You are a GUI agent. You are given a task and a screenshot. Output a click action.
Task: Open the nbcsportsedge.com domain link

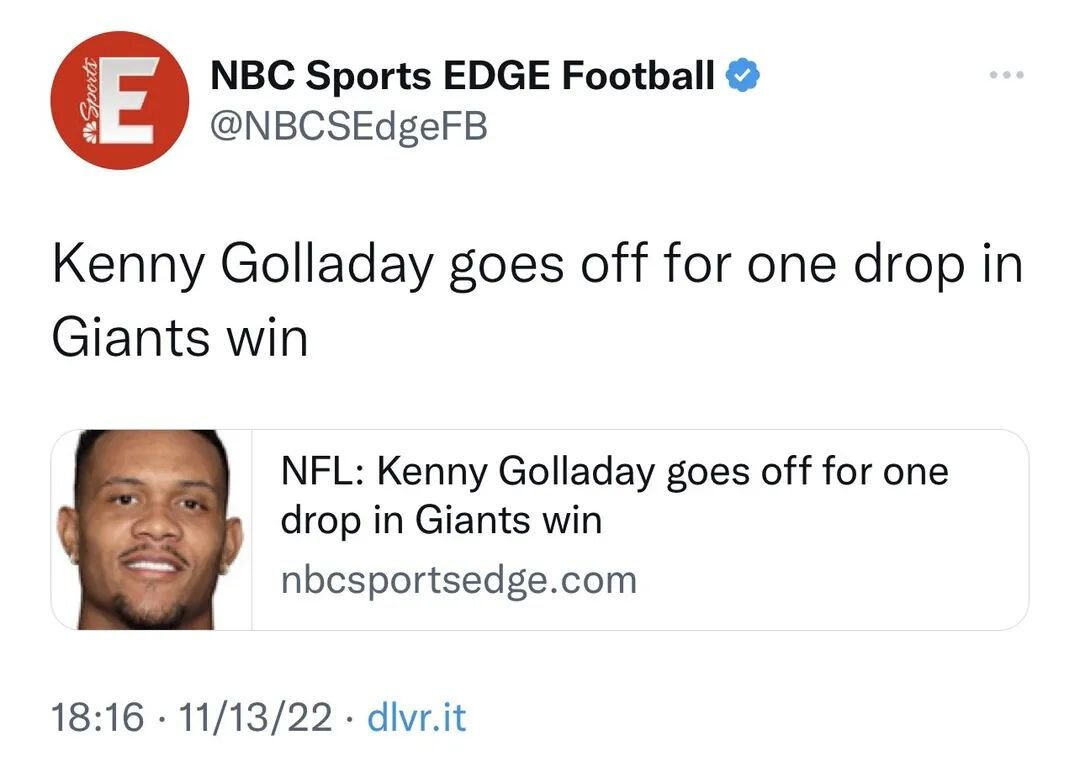[458, 580]
